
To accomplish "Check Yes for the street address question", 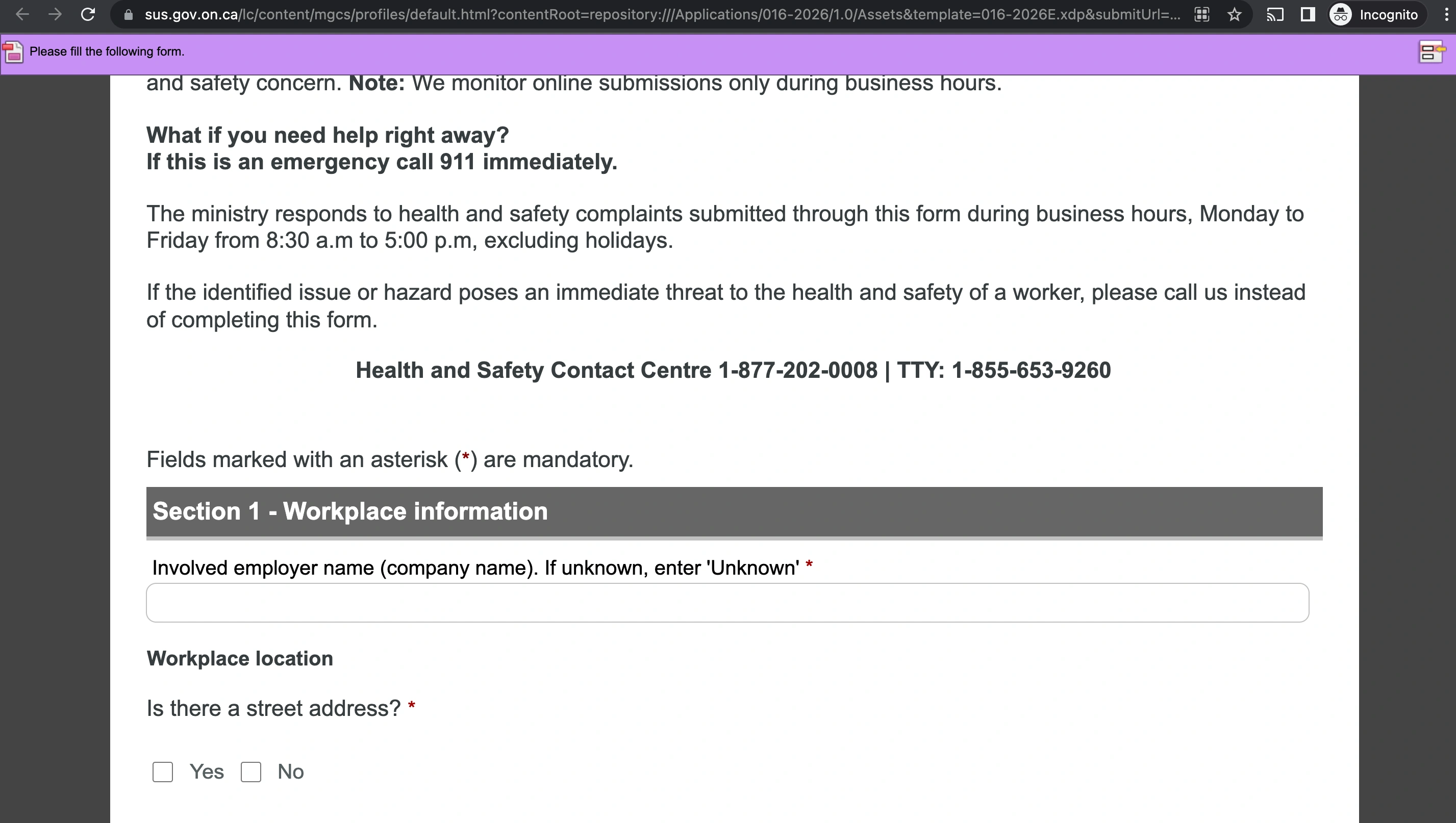I will (x=162, y=771).
